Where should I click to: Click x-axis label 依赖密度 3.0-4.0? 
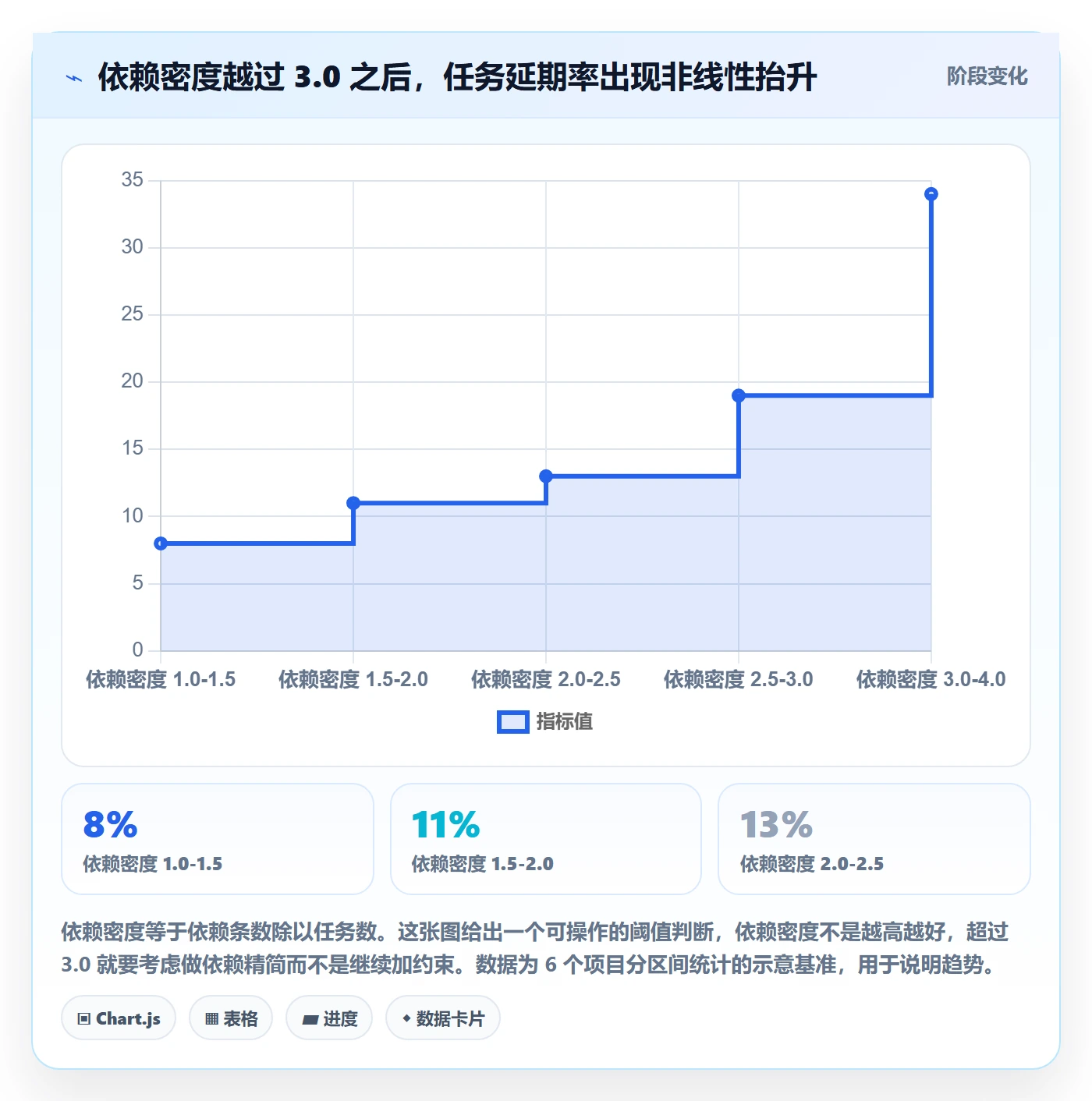tap(931, 679)
